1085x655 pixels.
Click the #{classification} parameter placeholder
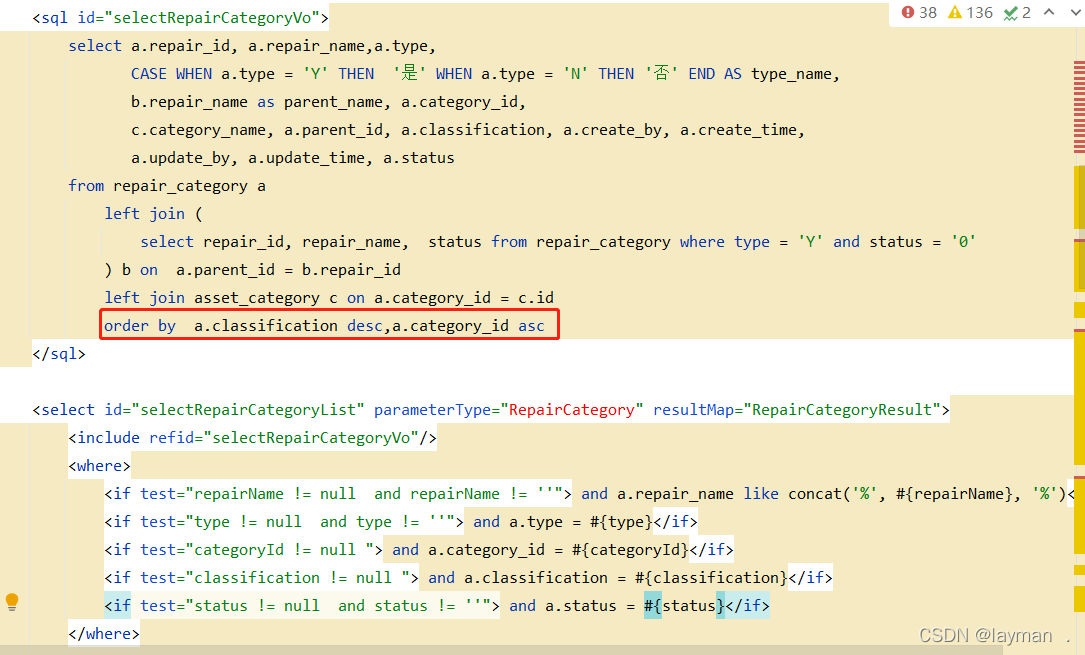click(711, 578)
